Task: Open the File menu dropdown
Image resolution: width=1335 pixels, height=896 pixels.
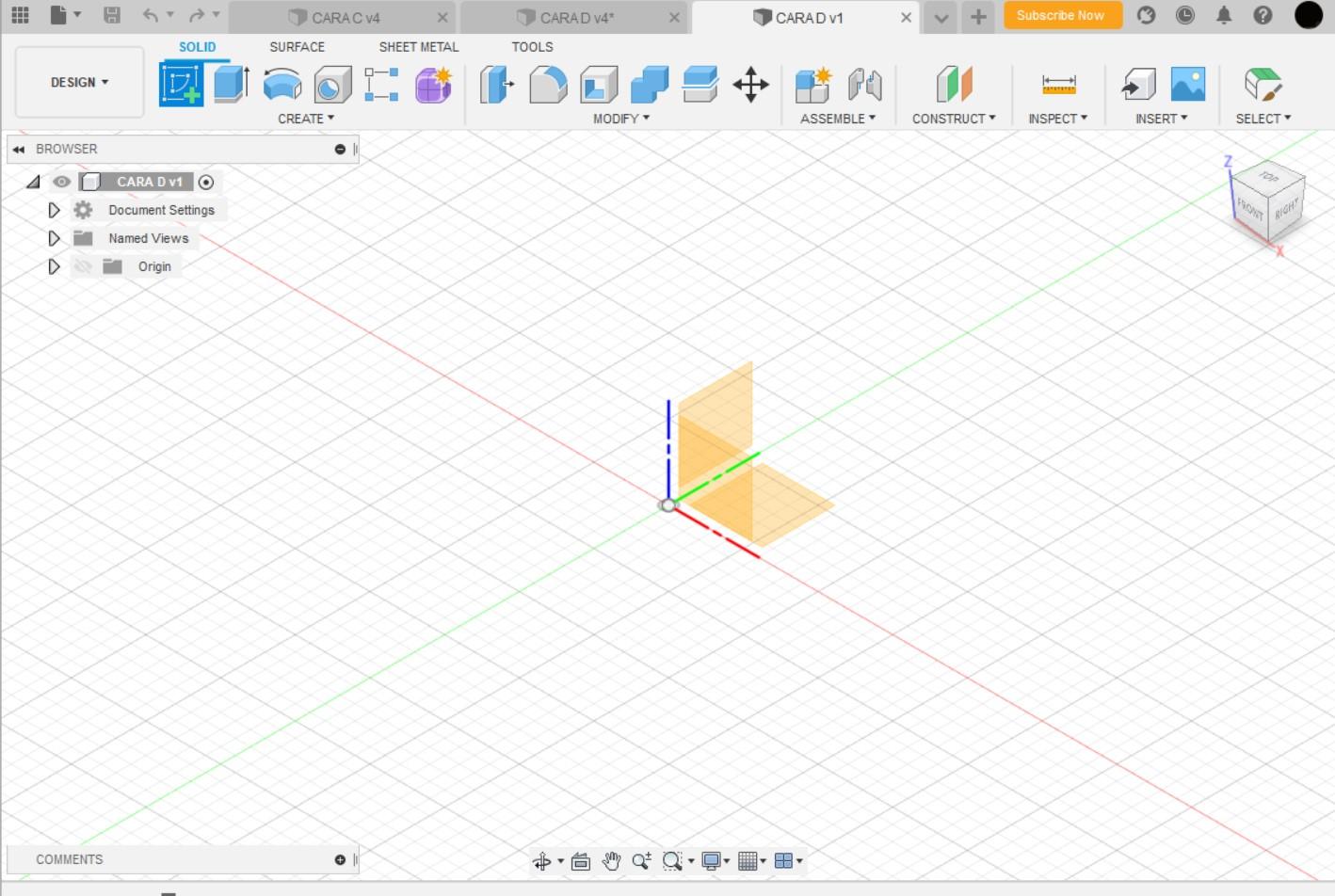Action: (x=64, y=15)
